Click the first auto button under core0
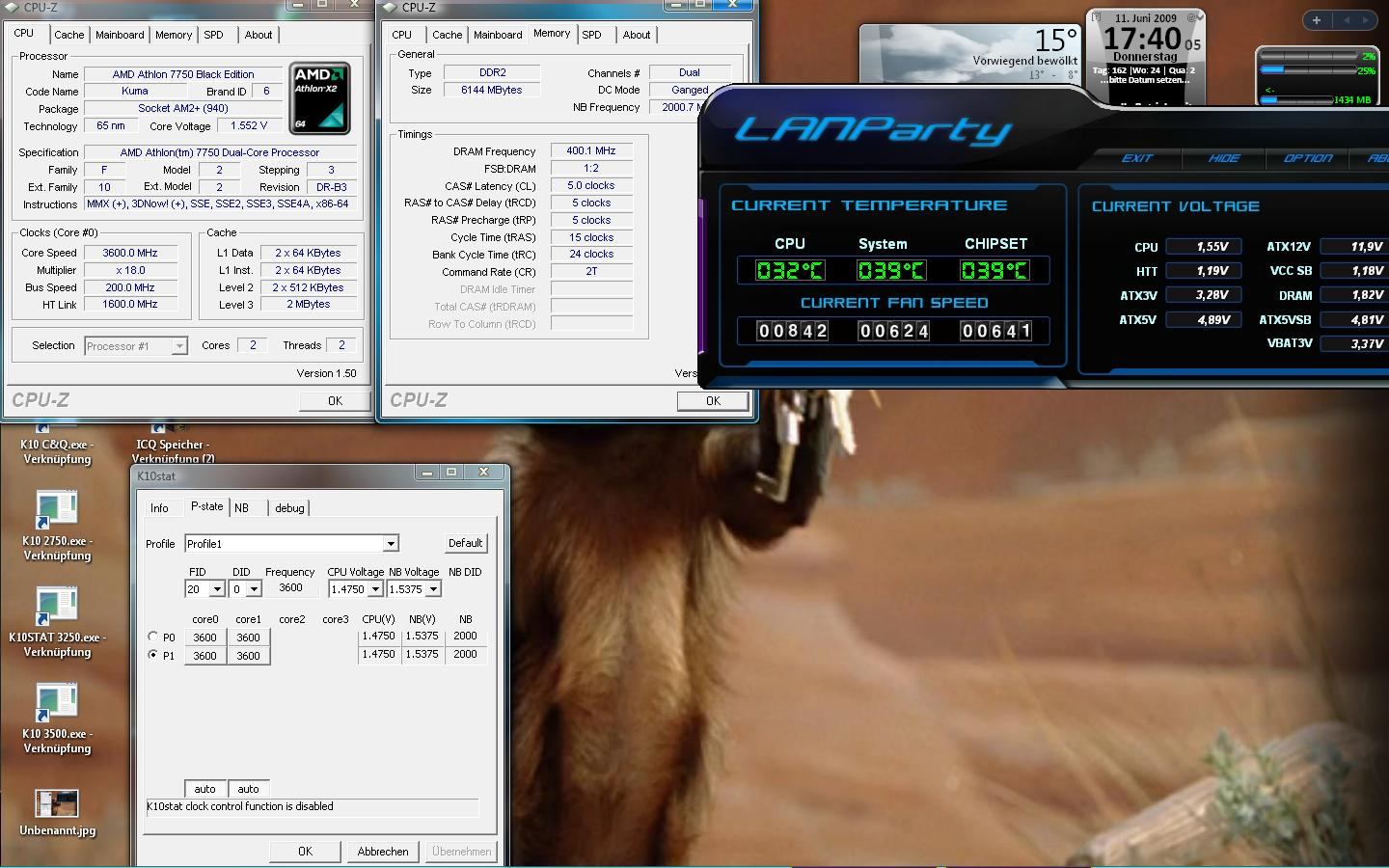 pos(204,789)
